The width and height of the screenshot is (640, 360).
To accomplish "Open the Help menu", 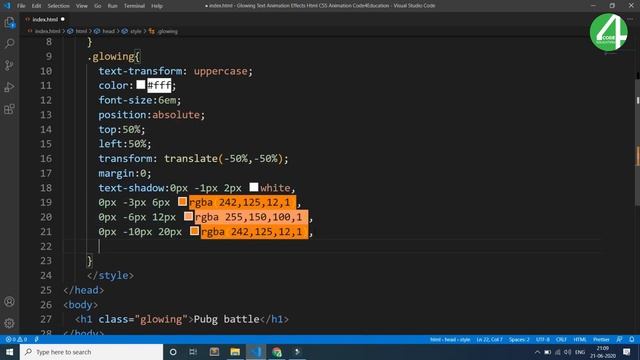I will pos(157,6).
